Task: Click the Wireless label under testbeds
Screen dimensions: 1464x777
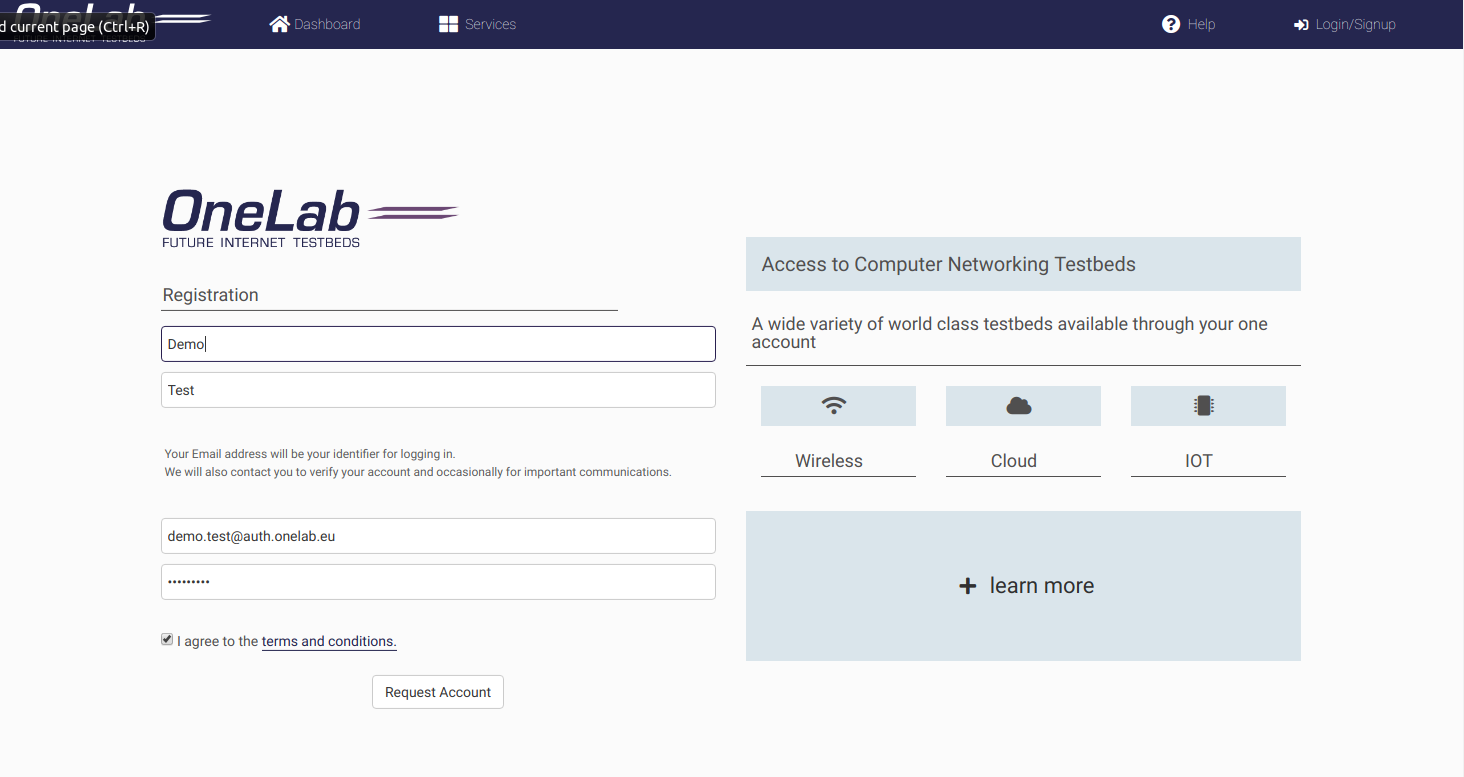Action: (829, 461)
